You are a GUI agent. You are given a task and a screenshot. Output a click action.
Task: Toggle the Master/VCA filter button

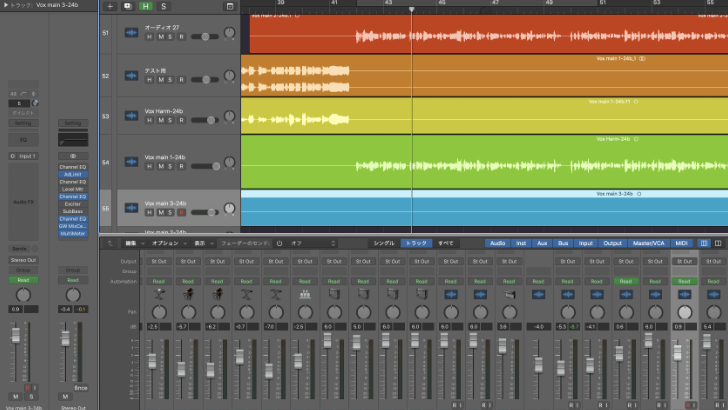pyautogui.click(x=649, y=243)
